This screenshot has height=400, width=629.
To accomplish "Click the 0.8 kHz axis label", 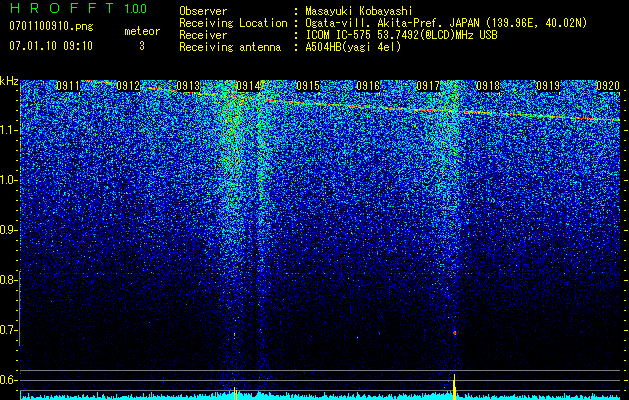I will click(x=9, y=280).
